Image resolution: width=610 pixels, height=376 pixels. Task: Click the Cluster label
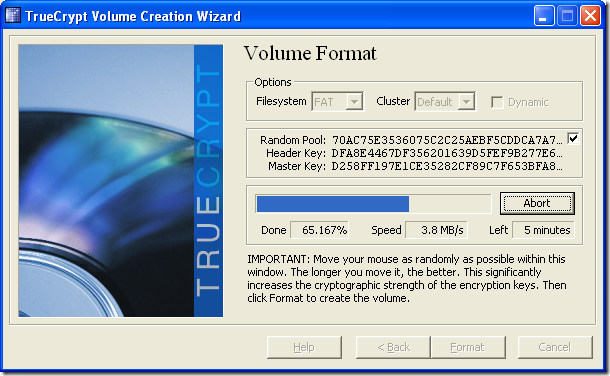point(393,101)
